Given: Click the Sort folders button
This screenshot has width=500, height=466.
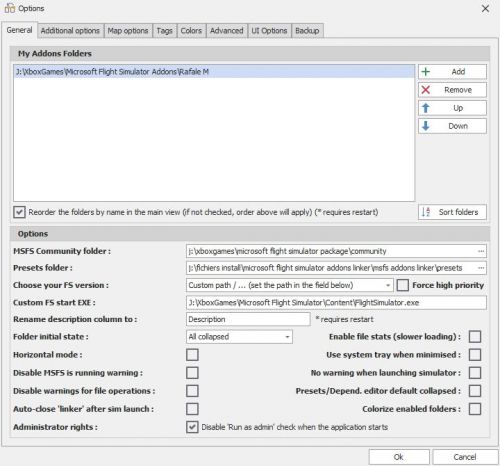Looking at the screenshot, I should 452,212.
